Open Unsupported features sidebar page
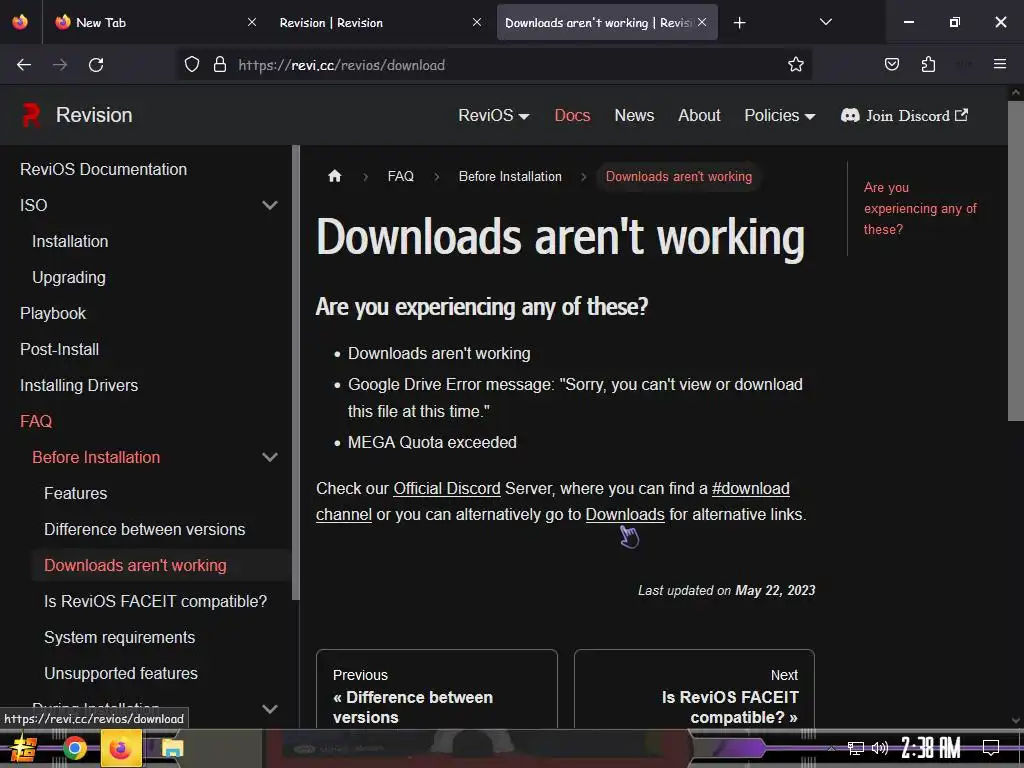The width and height of the screenshot is (1024, 768). click(x=121, y=673)
